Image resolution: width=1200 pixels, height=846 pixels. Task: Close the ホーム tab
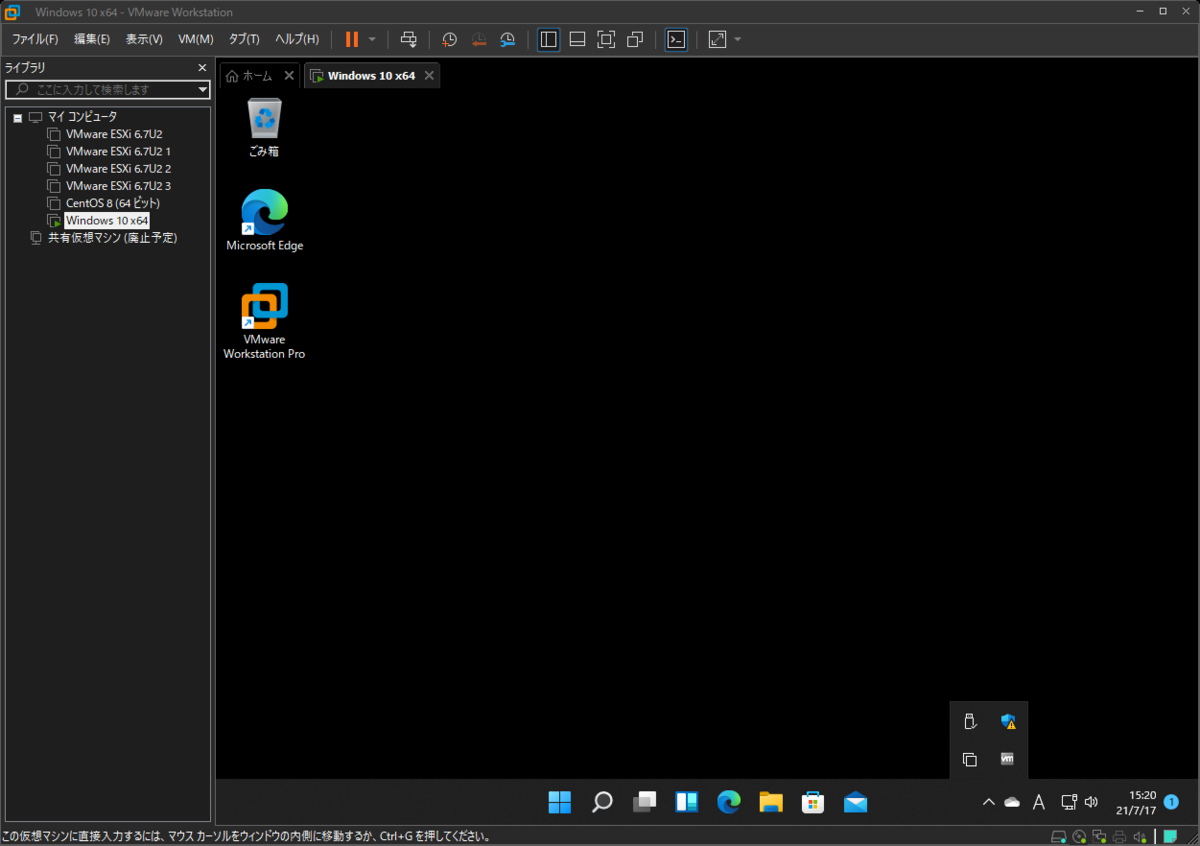click(289, 76)
